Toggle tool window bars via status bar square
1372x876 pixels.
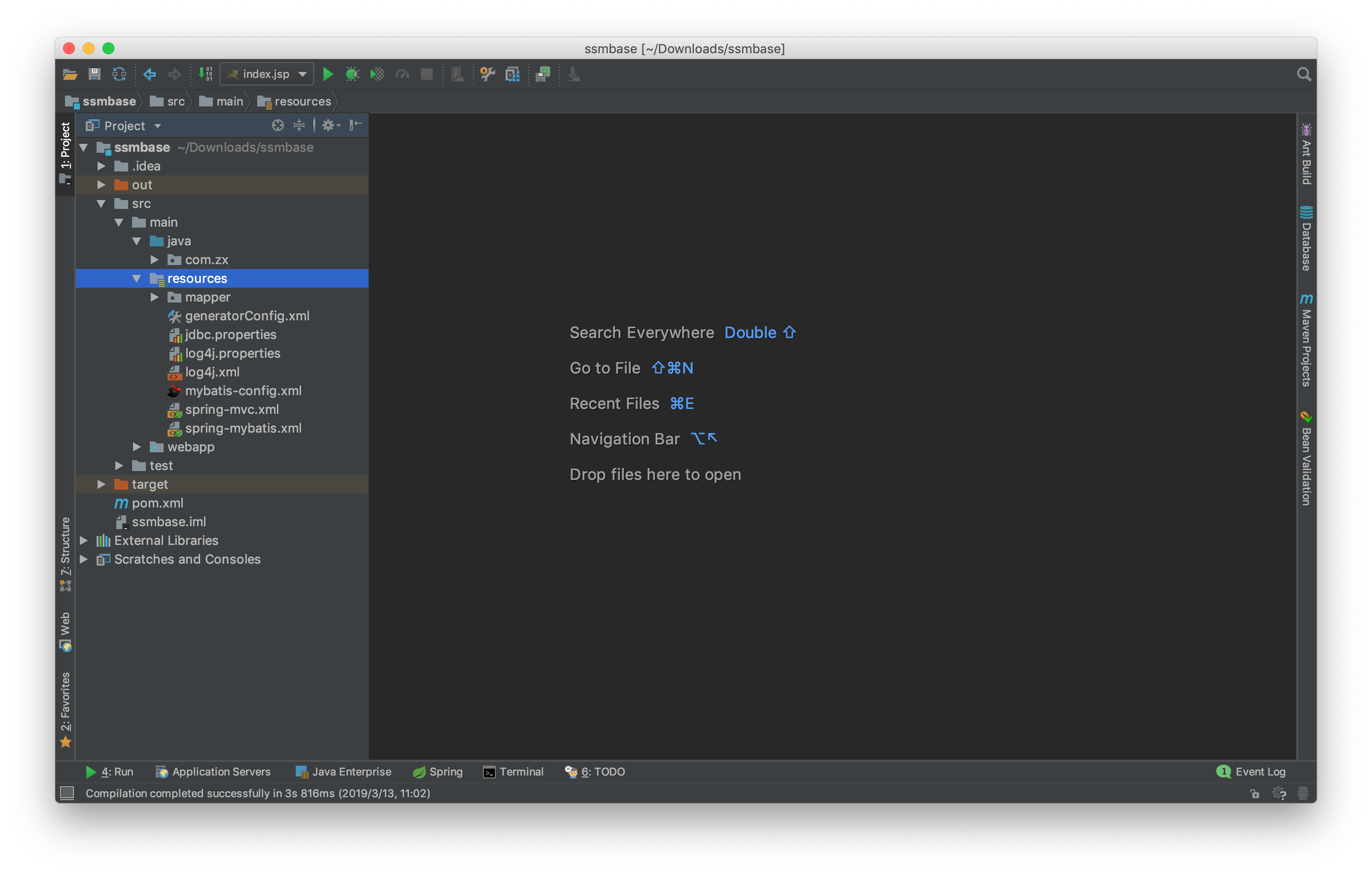pos(67,793)
